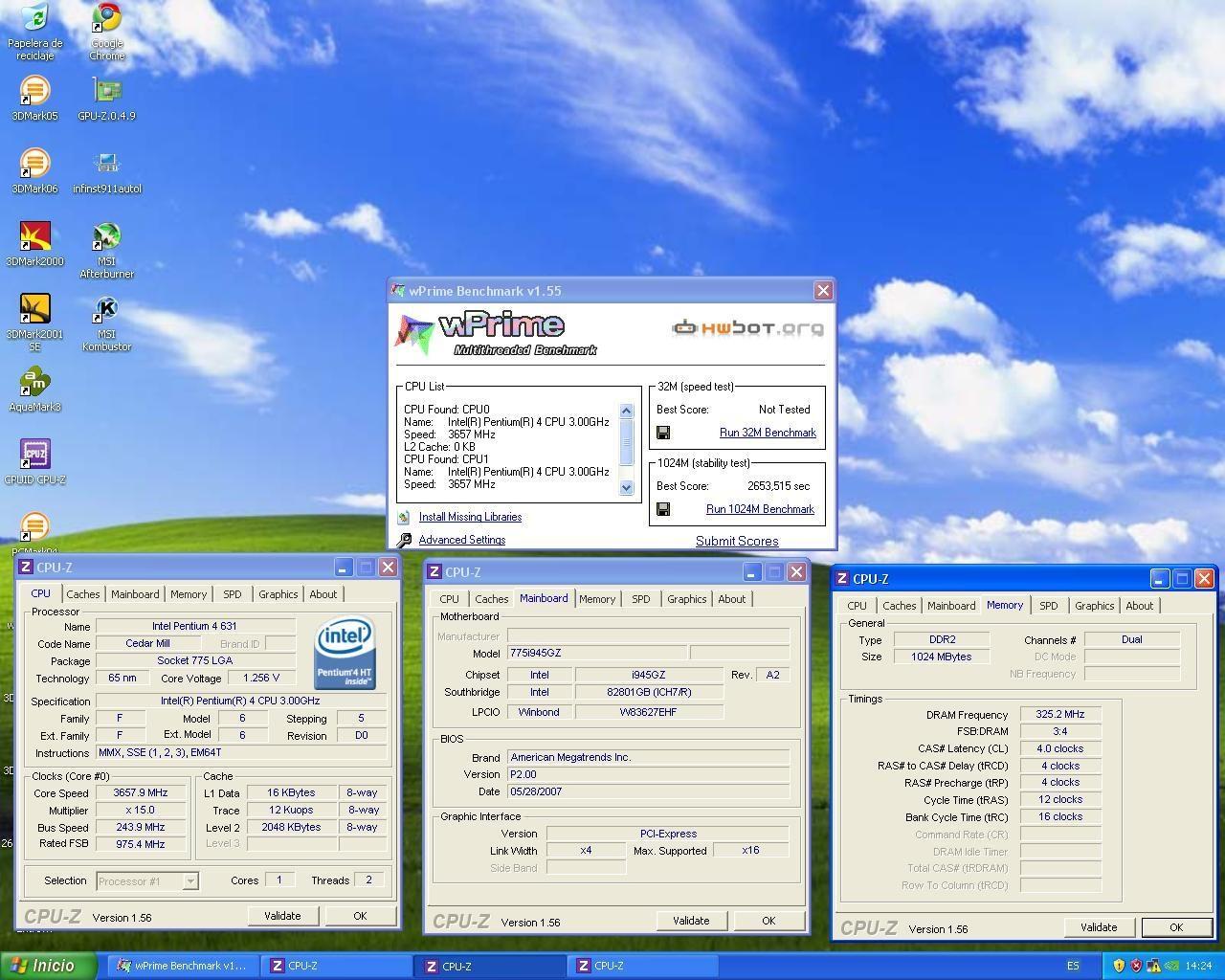Open the Advanced Settings link
The height and width of the screenshot is (980, 1225).
[462, 540]
